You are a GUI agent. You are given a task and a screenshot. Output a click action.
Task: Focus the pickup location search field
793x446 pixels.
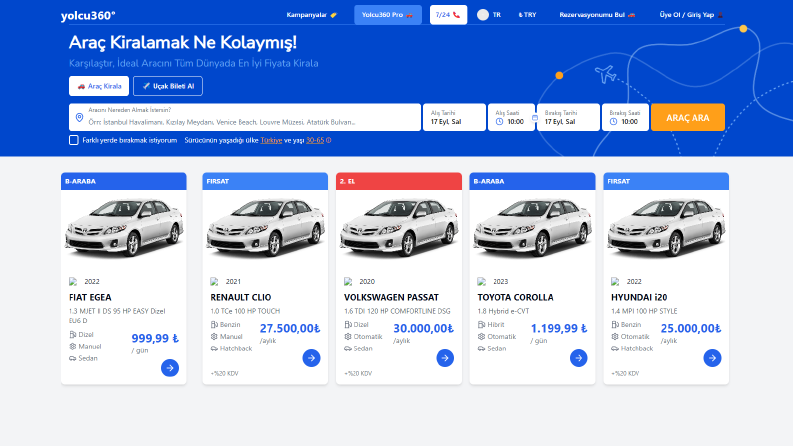245,117
